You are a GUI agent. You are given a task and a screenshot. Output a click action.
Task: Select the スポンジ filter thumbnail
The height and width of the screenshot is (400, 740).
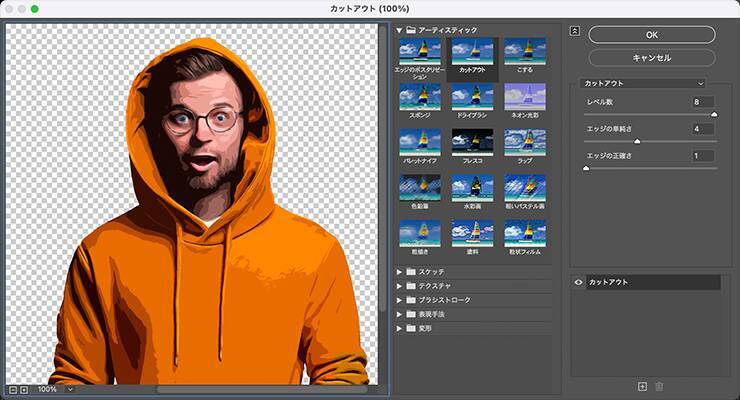[x=419, y=96]
